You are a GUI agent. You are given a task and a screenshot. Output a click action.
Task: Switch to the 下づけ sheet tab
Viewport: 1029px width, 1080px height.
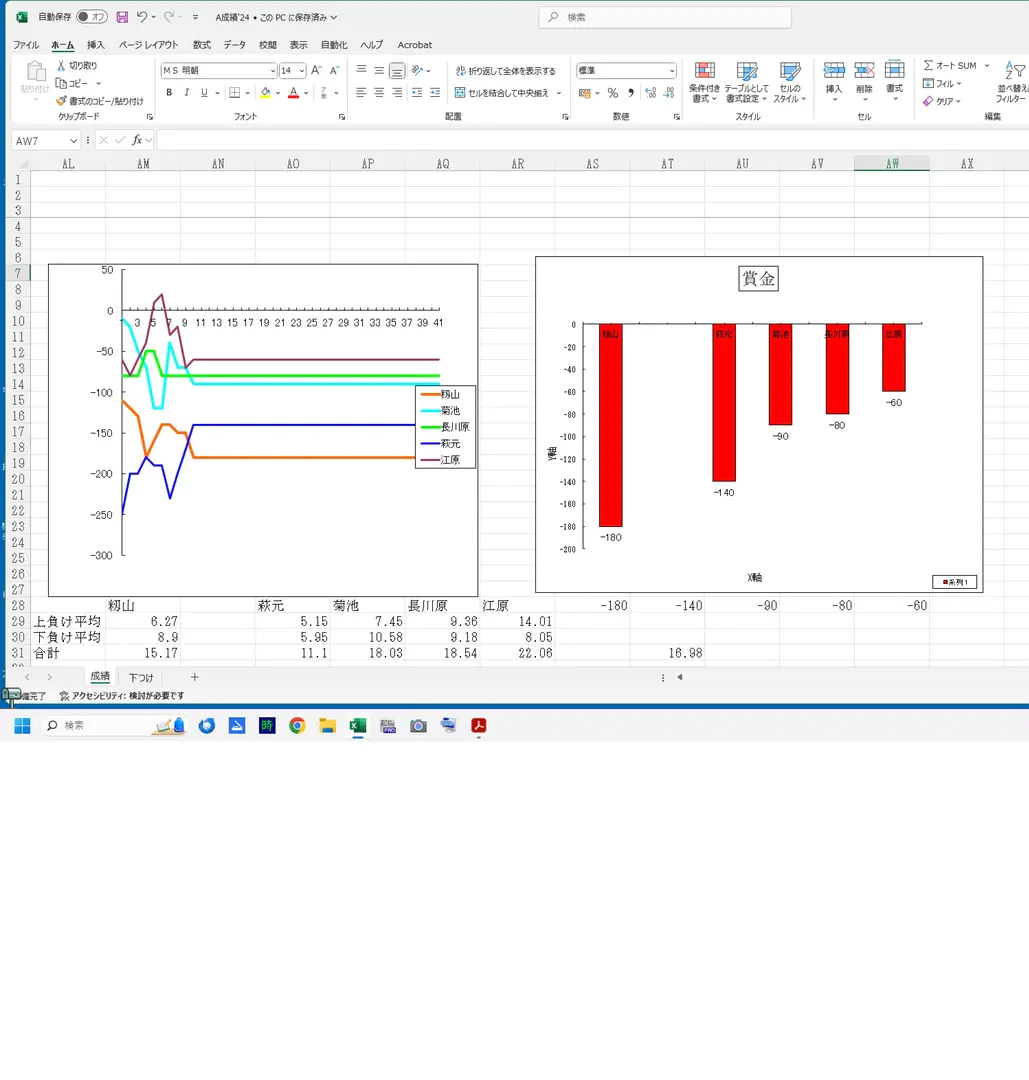tap(141, 677)
